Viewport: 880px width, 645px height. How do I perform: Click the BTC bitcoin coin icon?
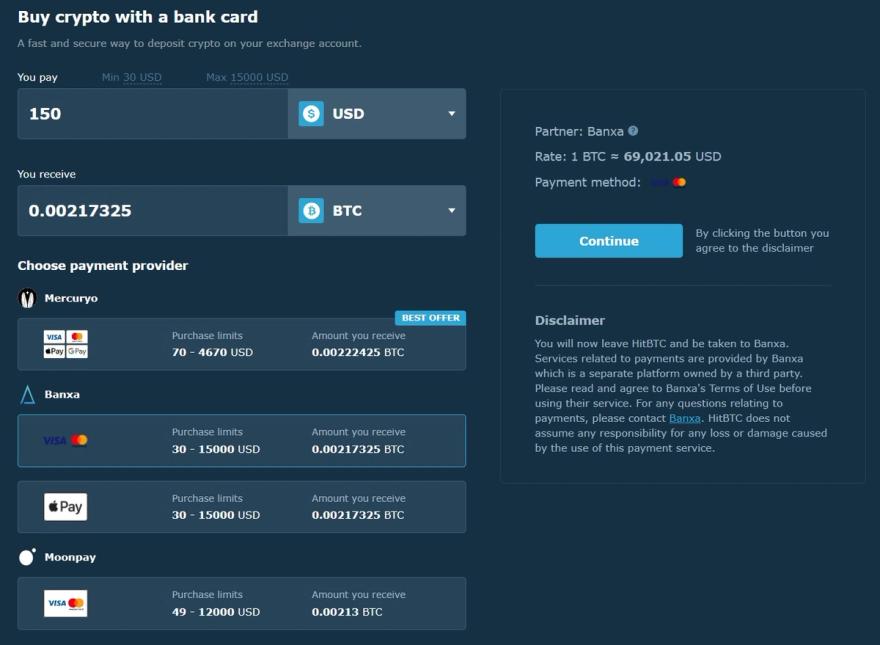[311, 211]
